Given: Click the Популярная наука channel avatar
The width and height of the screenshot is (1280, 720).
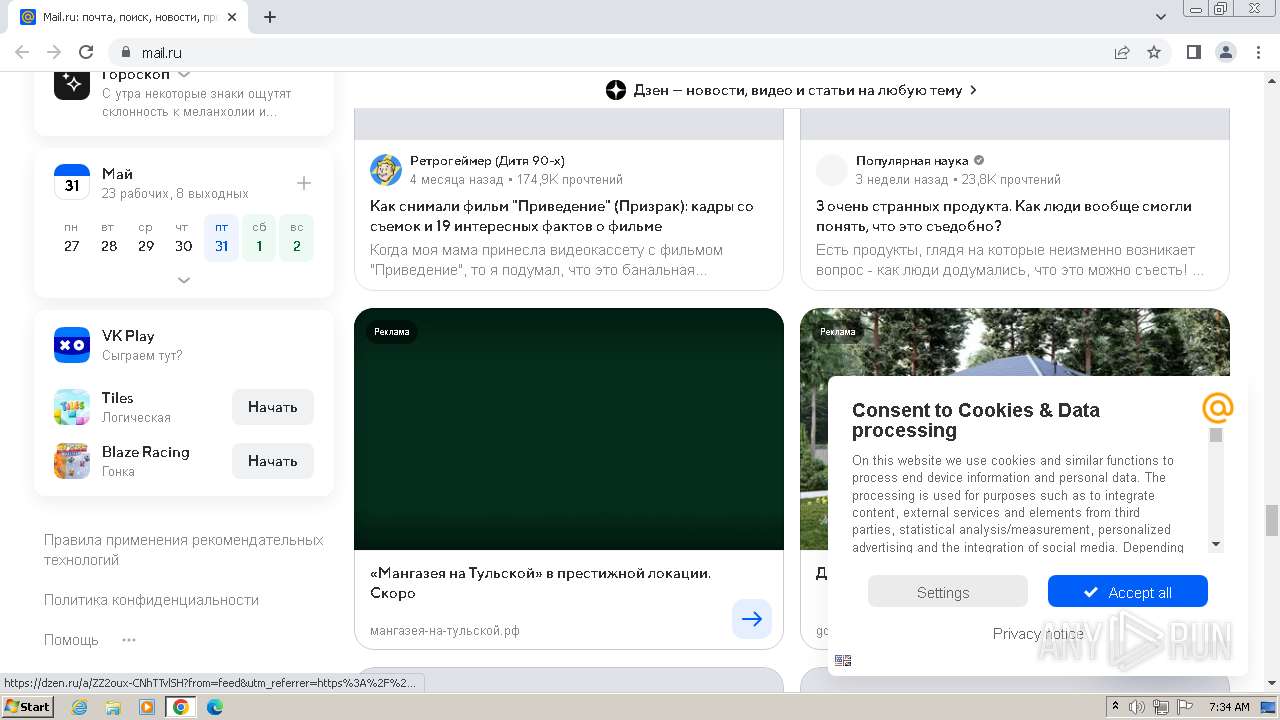Looking at the screenshot, I should click(x=832, y=170).
